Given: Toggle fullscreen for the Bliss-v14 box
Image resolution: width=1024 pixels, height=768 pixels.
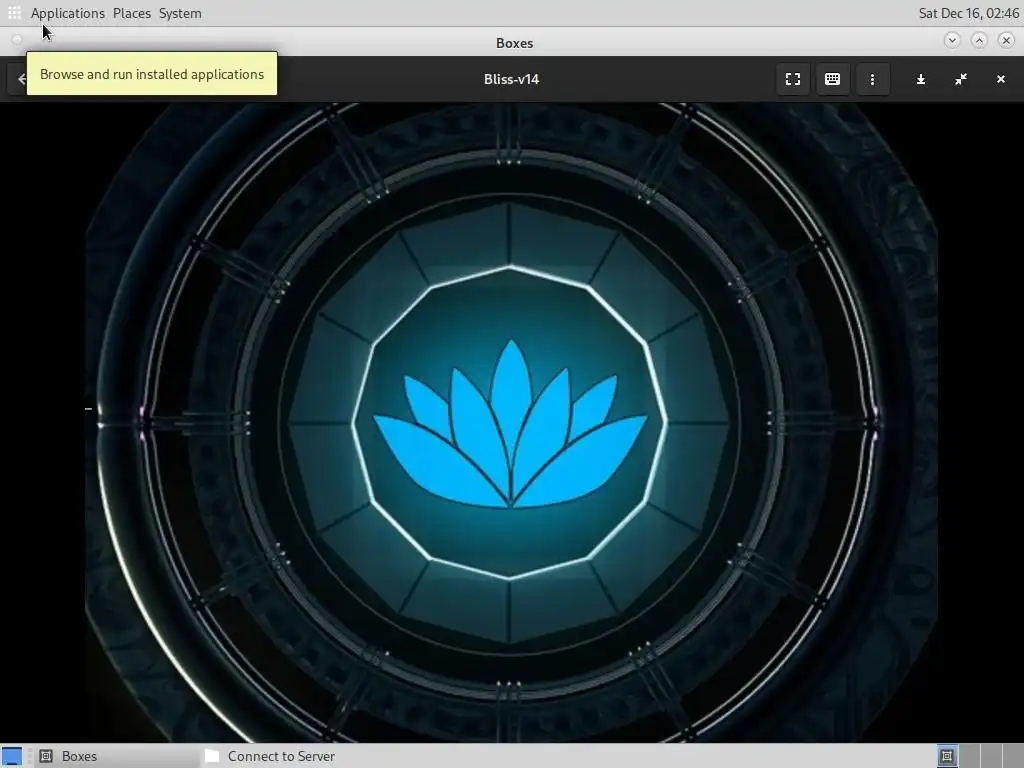Looking at the screenshot, I should [x=792, y=79].
